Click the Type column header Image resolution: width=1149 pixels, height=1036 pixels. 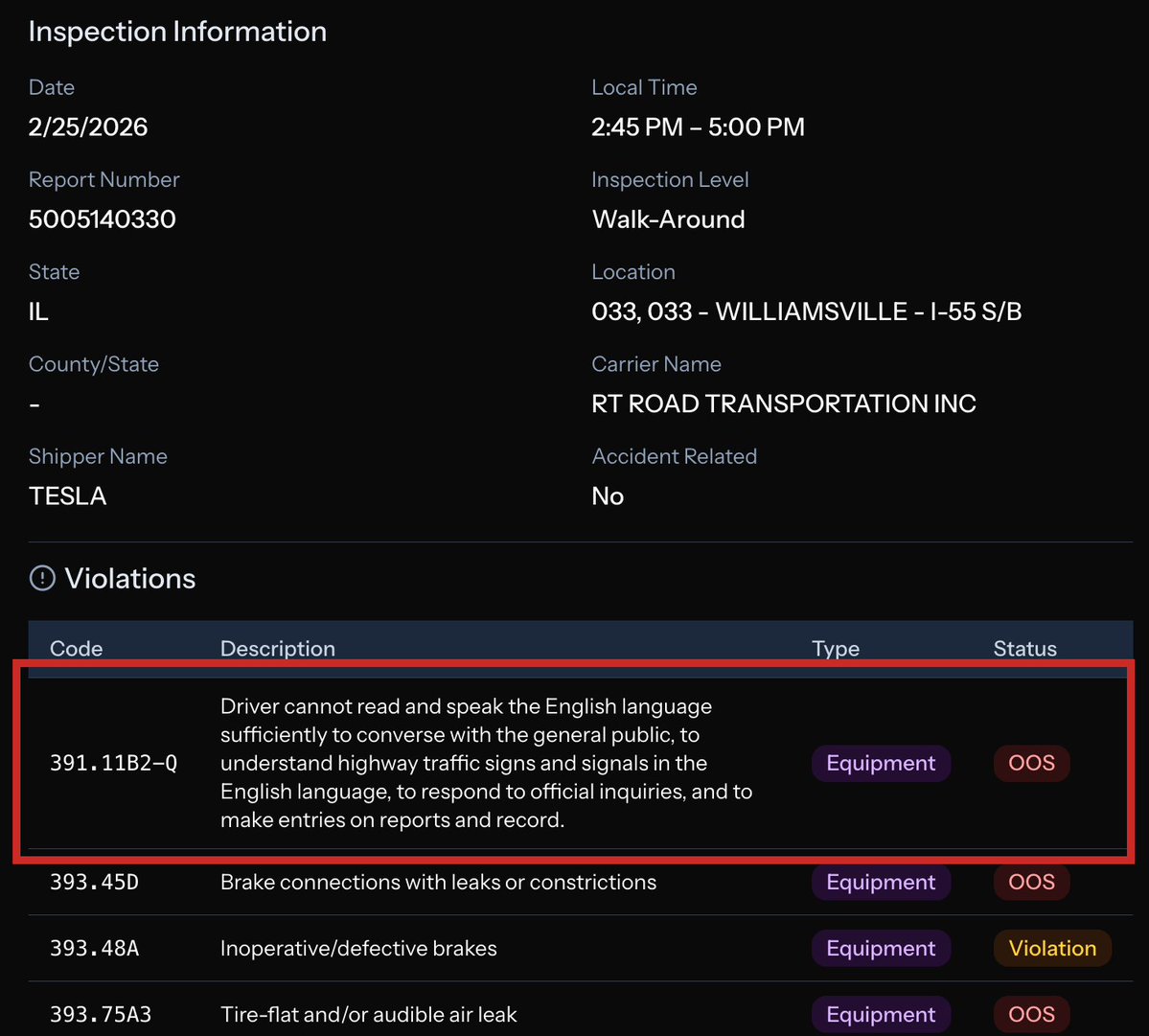836,649
